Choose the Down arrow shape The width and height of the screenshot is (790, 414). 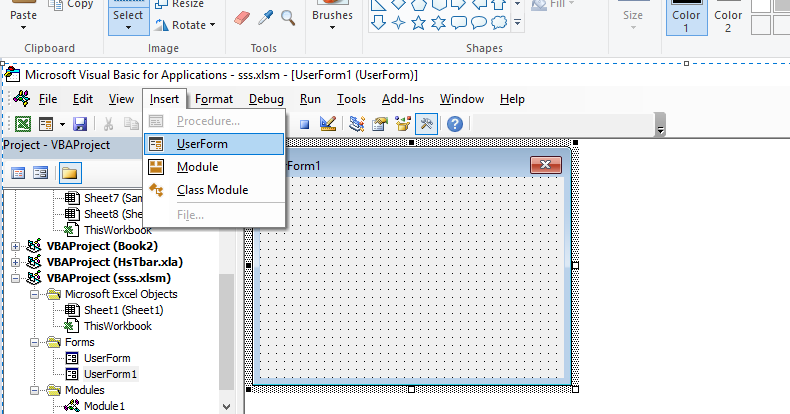378,23
